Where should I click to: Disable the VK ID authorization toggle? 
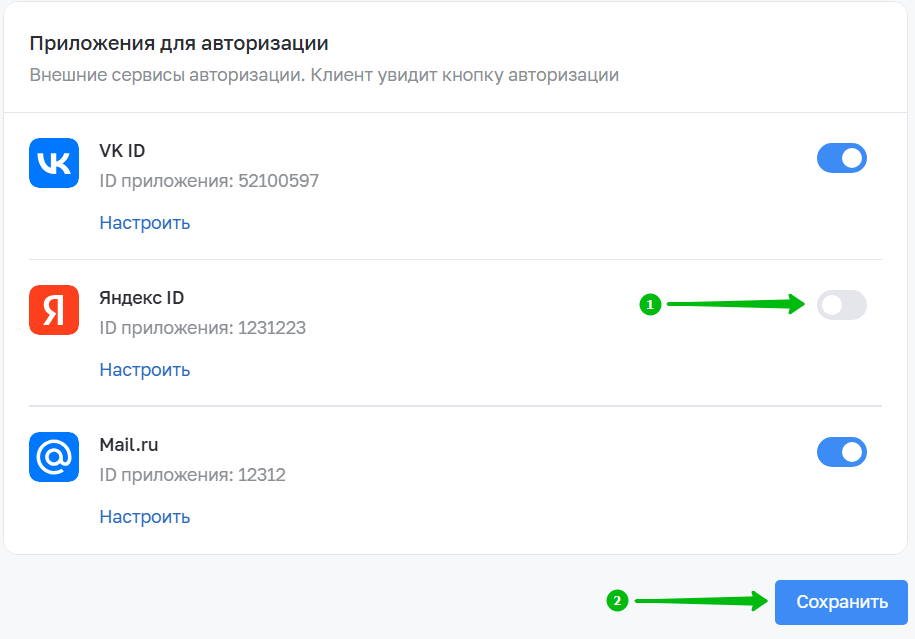click(x=841, y=158)
